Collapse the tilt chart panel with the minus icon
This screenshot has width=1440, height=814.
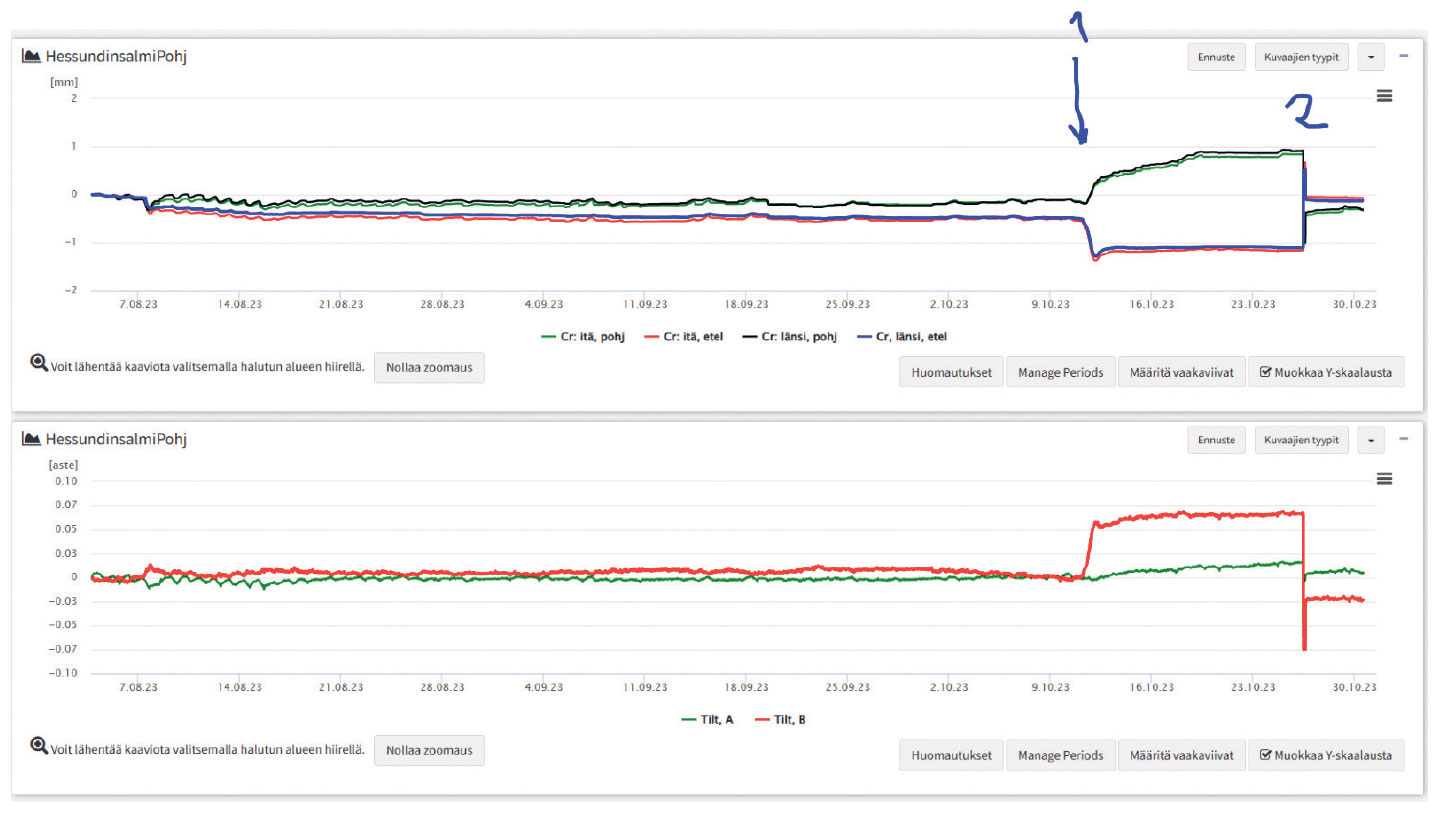1404,439
